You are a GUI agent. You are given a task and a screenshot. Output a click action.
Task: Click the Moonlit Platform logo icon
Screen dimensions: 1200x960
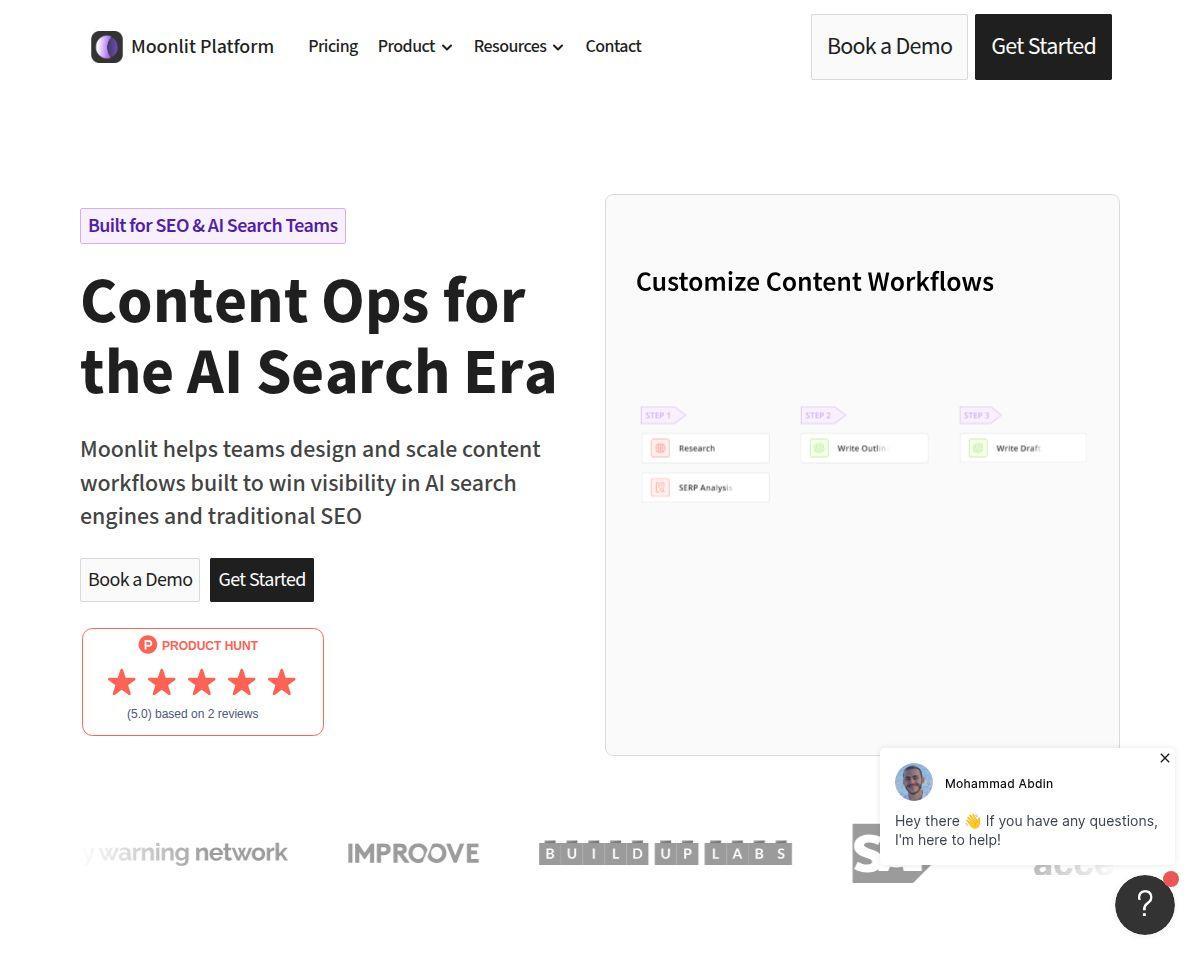tap(107, 47)
